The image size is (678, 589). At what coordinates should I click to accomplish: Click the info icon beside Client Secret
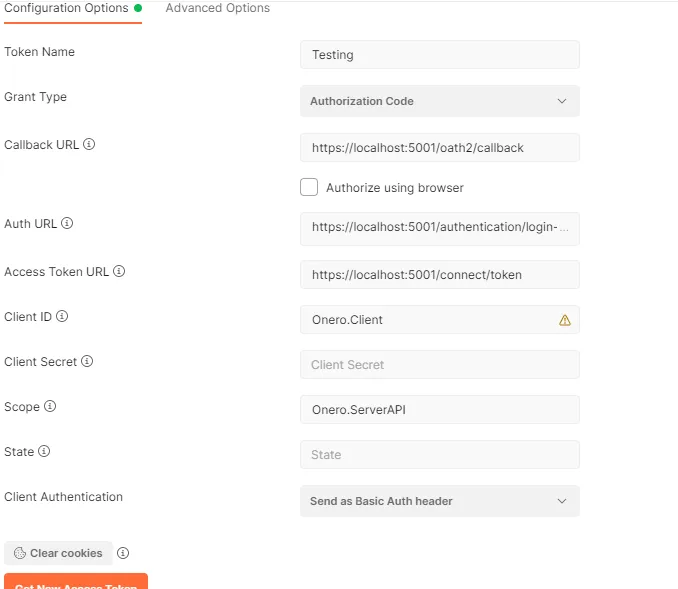pos(87,362)
